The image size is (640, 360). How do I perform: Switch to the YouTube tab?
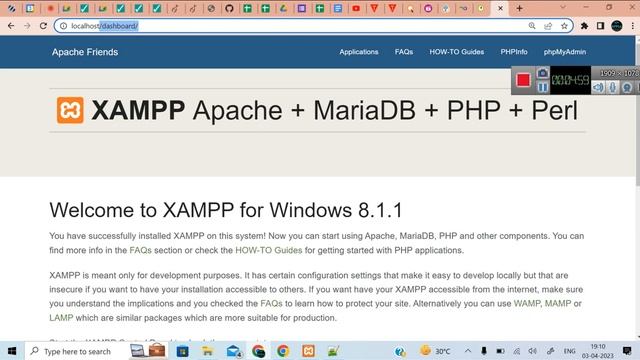(x=356, y=8)
